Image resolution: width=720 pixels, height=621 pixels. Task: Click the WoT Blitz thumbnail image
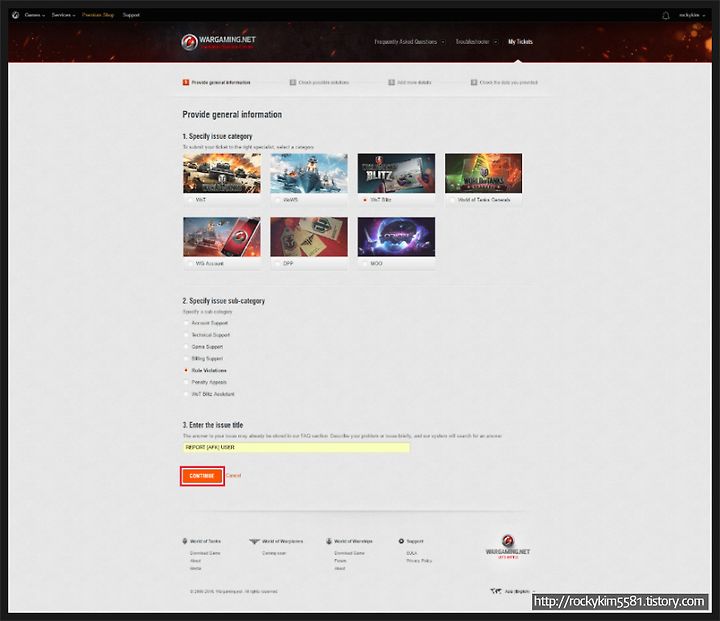click(396, 173)
